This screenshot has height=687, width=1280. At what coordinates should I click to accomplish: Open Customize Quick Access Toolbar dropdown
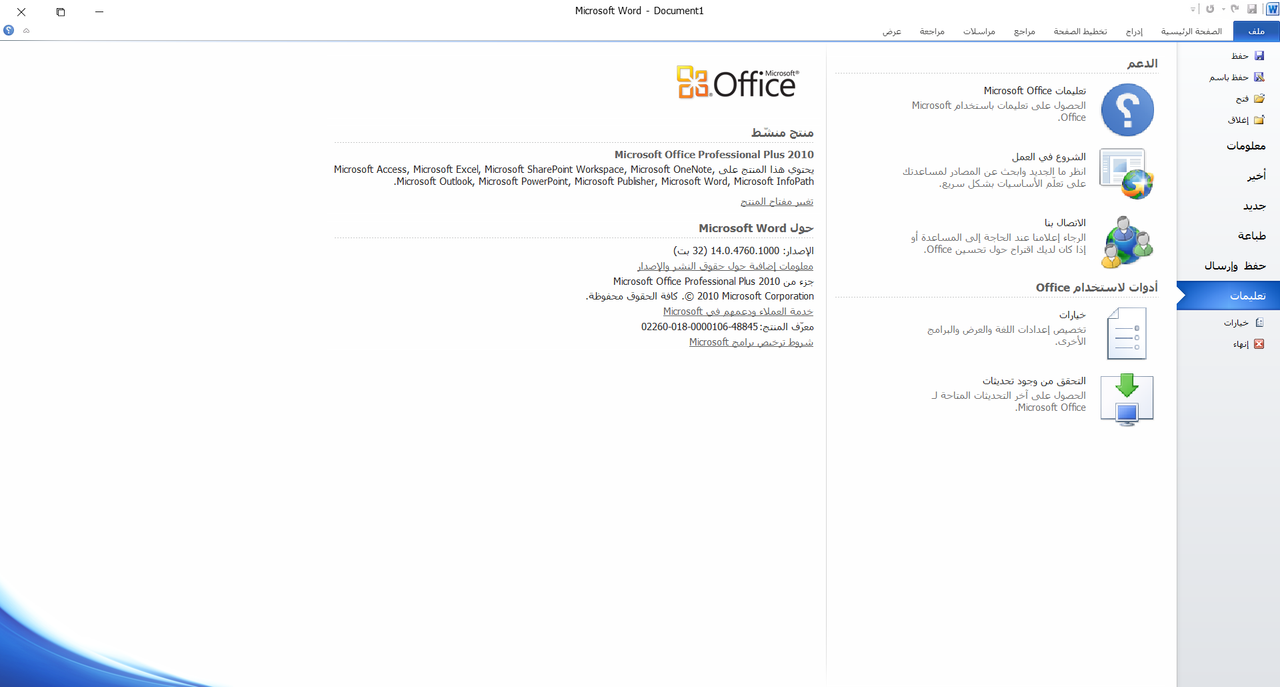point(1193,9)
